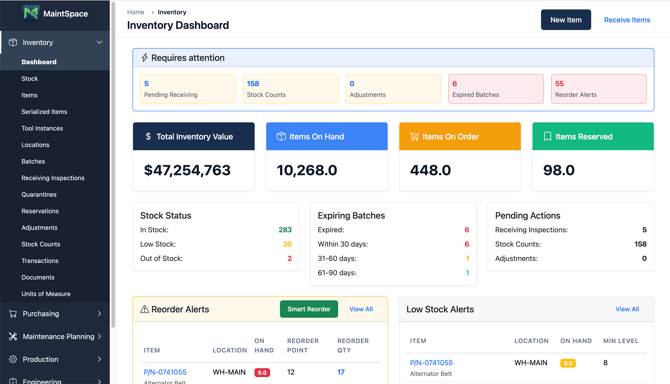Open P/N-0741055 in Reorder Alerts table

click(x=165, y=372)
